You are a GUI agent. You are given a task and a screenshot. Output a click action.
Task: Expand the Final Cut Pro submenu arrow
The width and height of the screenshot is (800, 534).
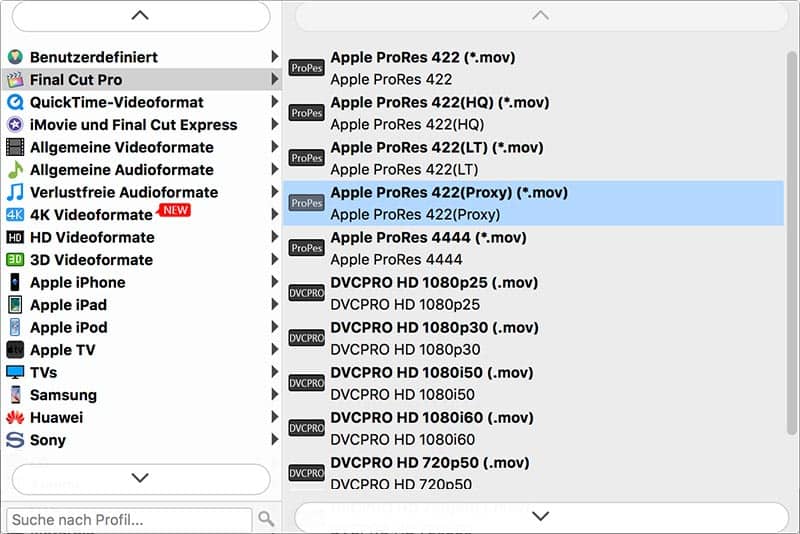274,79
